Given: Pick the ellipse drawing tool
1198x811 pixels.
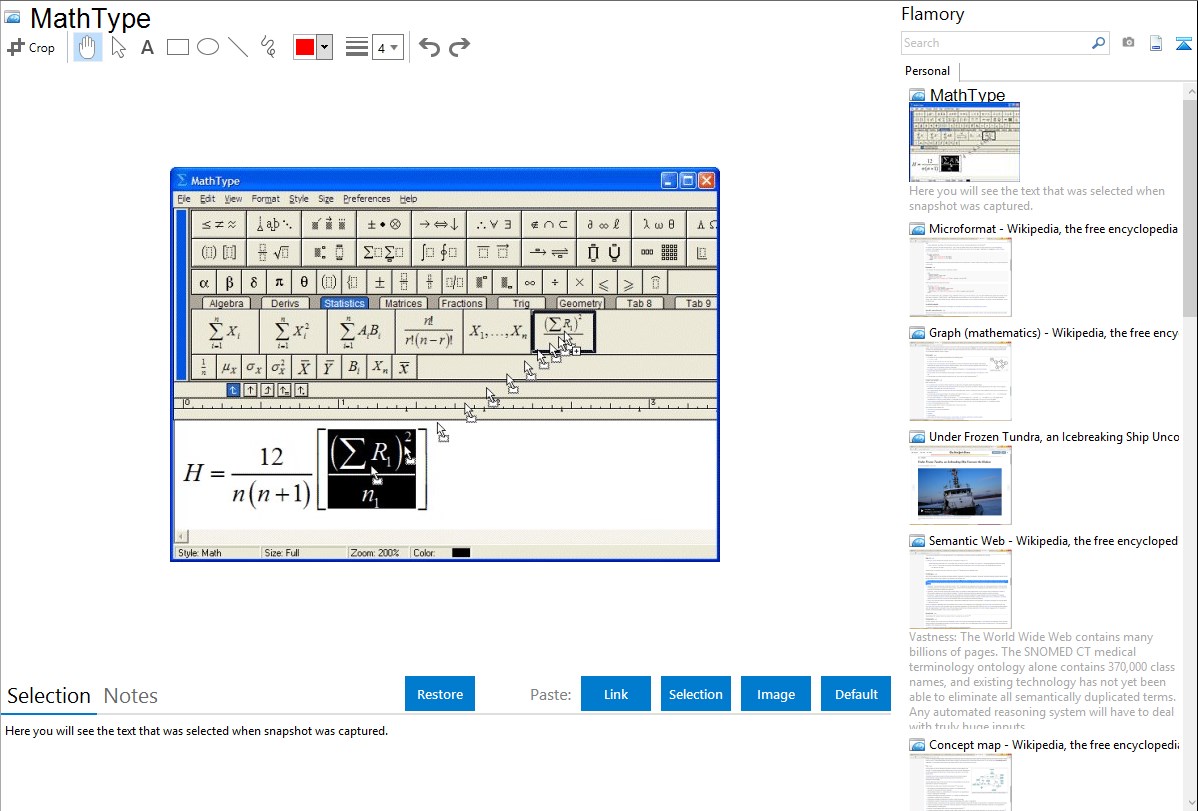Looking at the screenshot, I should [208, 47].
